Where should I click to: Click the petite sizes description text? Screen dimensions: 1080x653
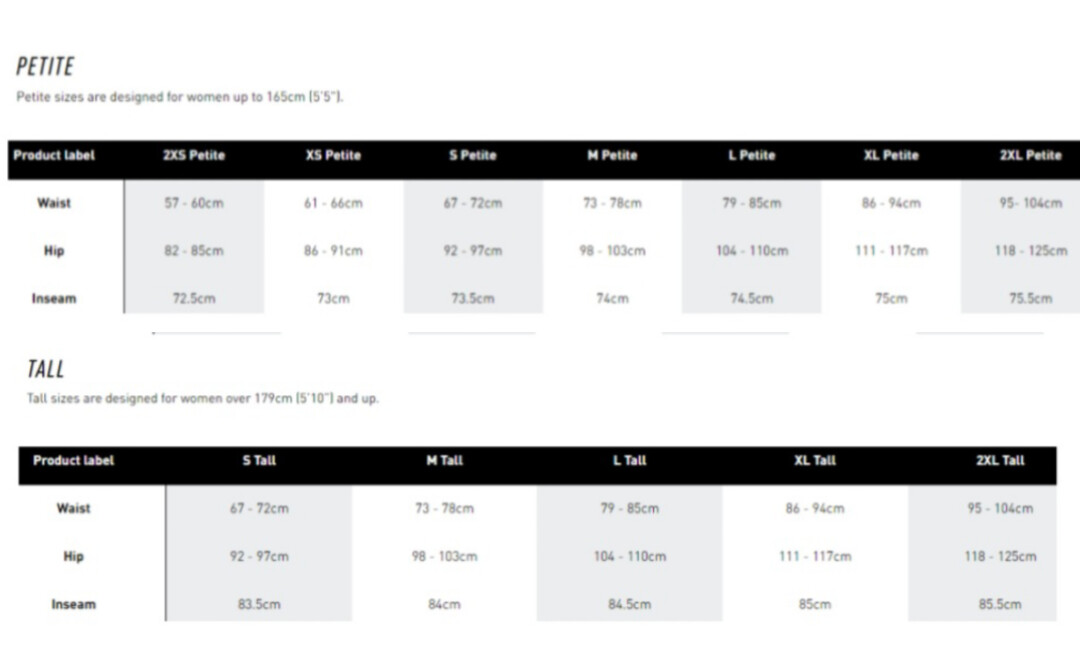180,98
